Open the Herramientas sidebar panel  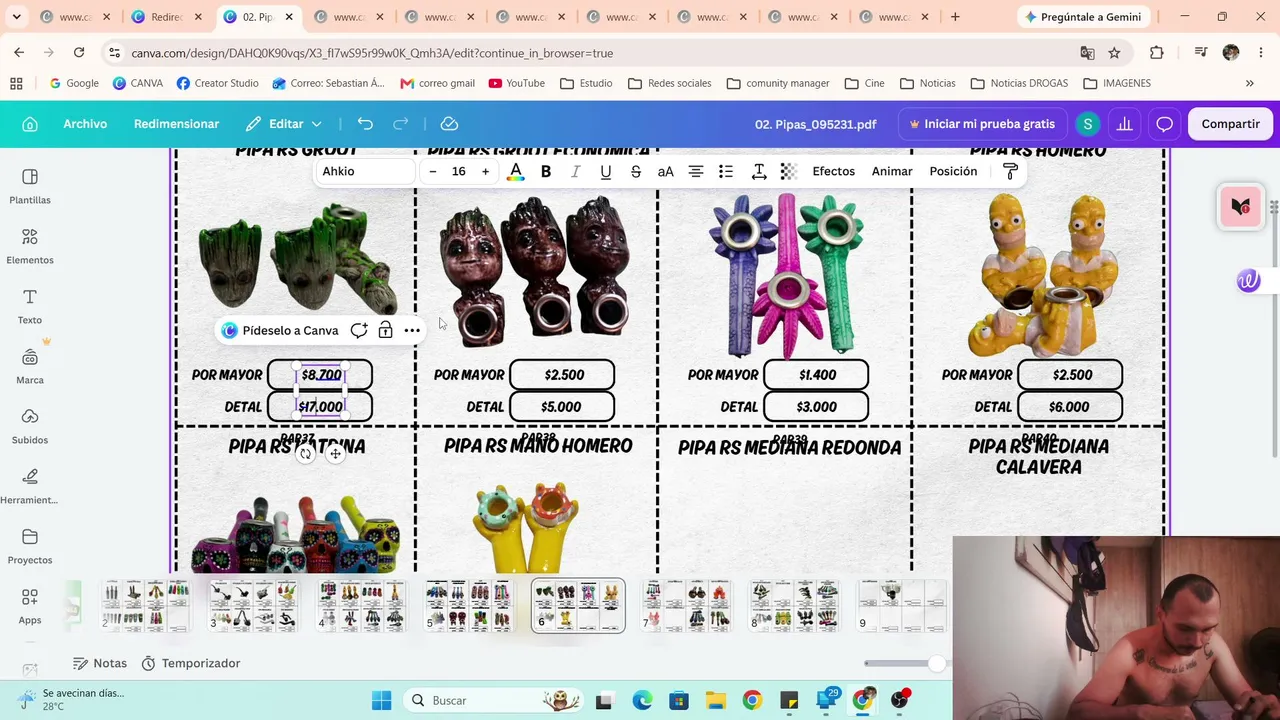click(x=30, y=486)
